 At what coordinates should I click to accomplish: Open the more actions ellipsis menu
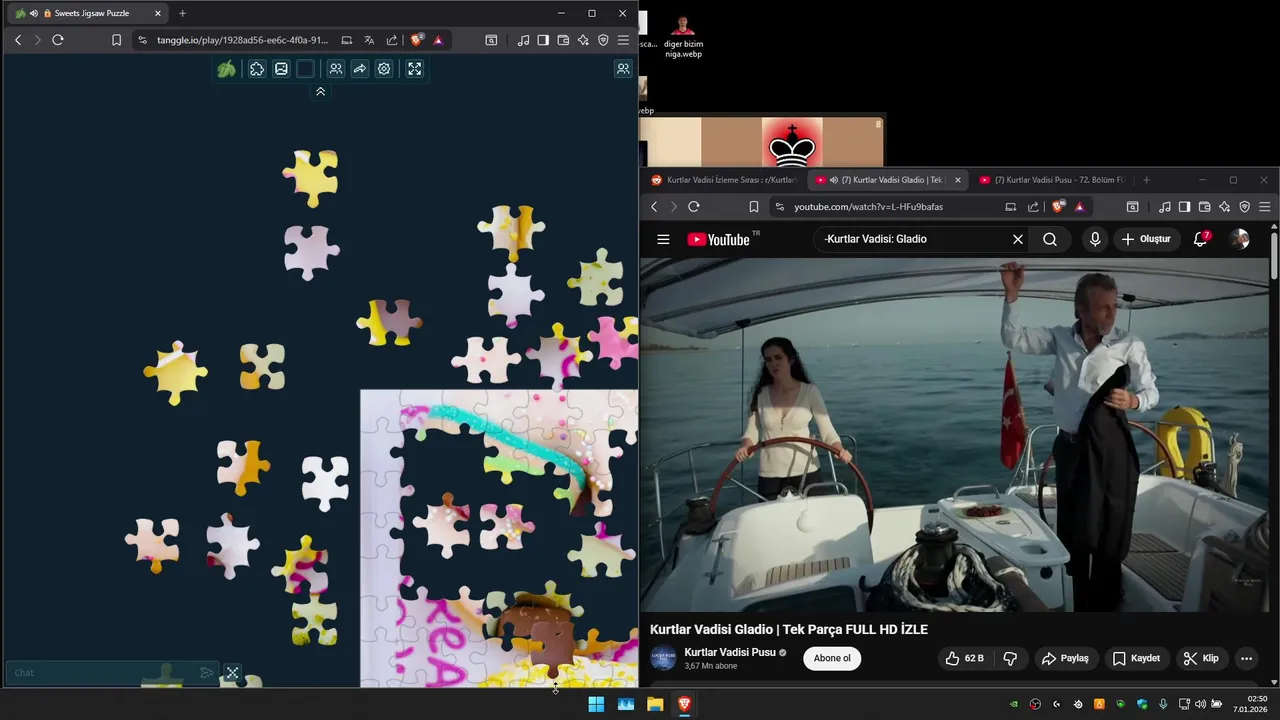click(1246, 658)
